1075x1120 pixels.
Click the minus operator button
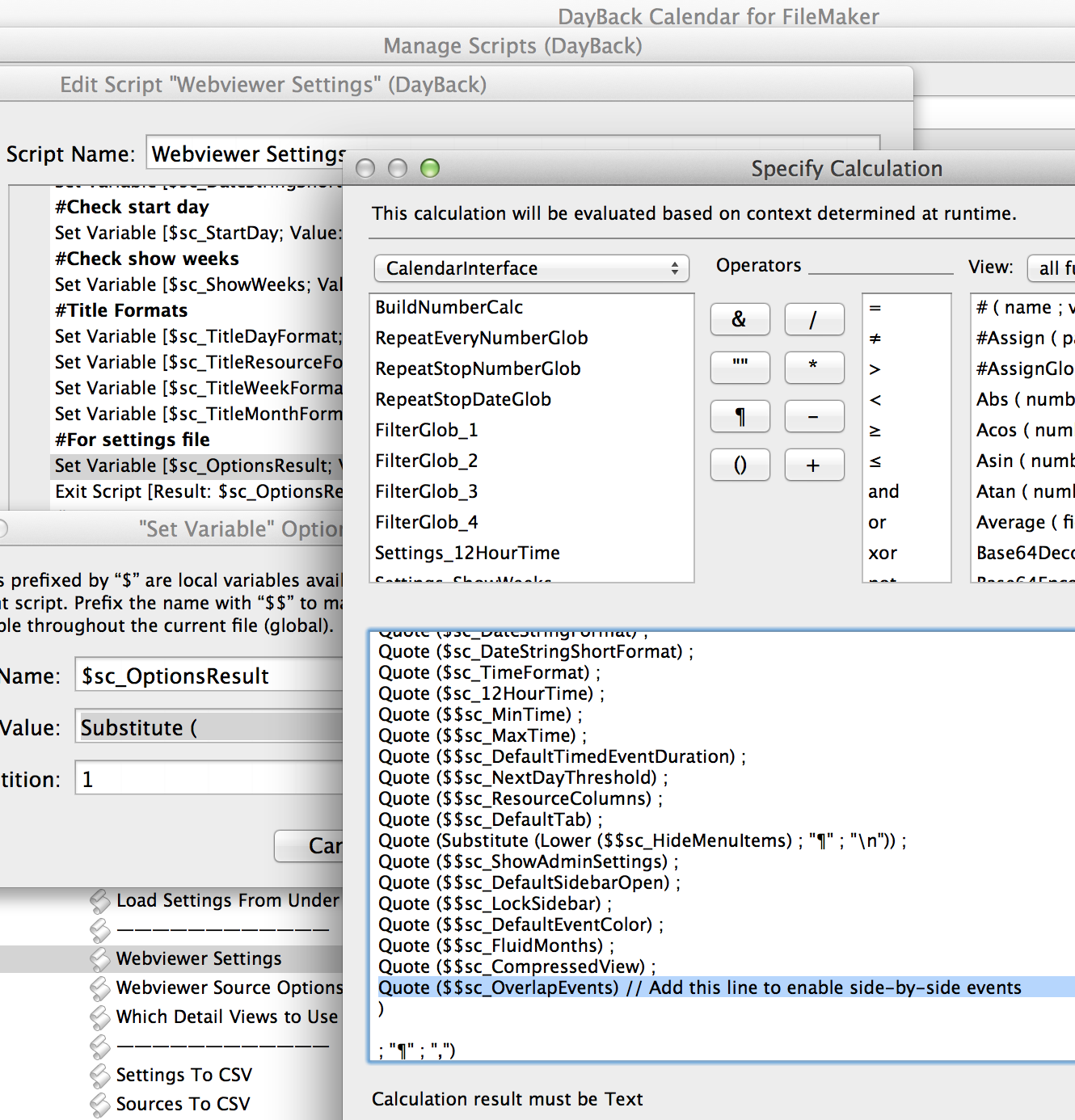(x=814, y=416)
